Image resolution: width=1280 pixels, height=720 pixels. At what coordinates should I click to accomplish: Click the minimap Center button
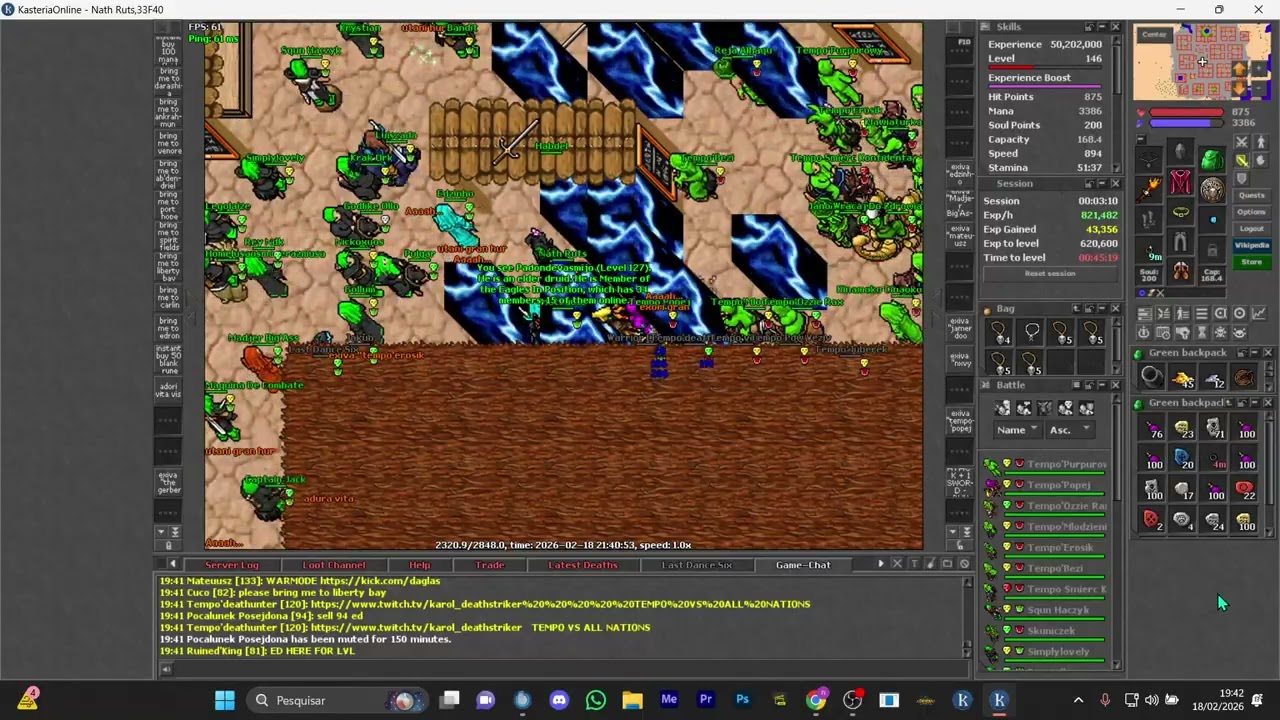[x=1154, y=35]
